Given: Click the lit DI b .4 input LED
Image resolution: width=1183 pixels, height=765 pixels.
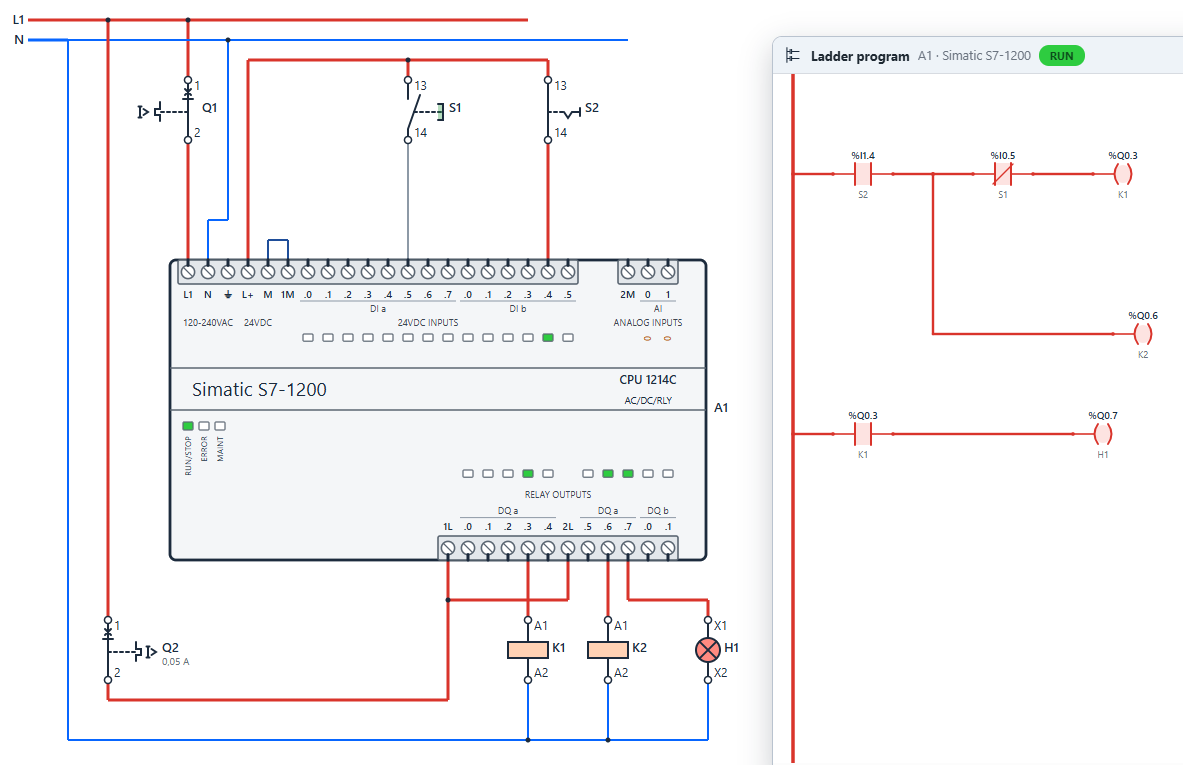Looking at the screenshot, I should click(548, 337).
